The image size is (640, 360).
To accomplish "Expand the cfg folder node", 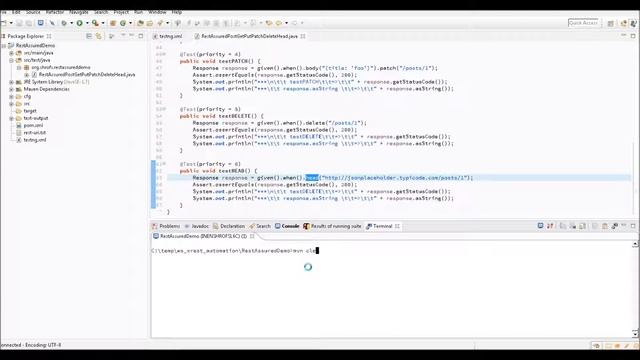I will tap(12, 97).
